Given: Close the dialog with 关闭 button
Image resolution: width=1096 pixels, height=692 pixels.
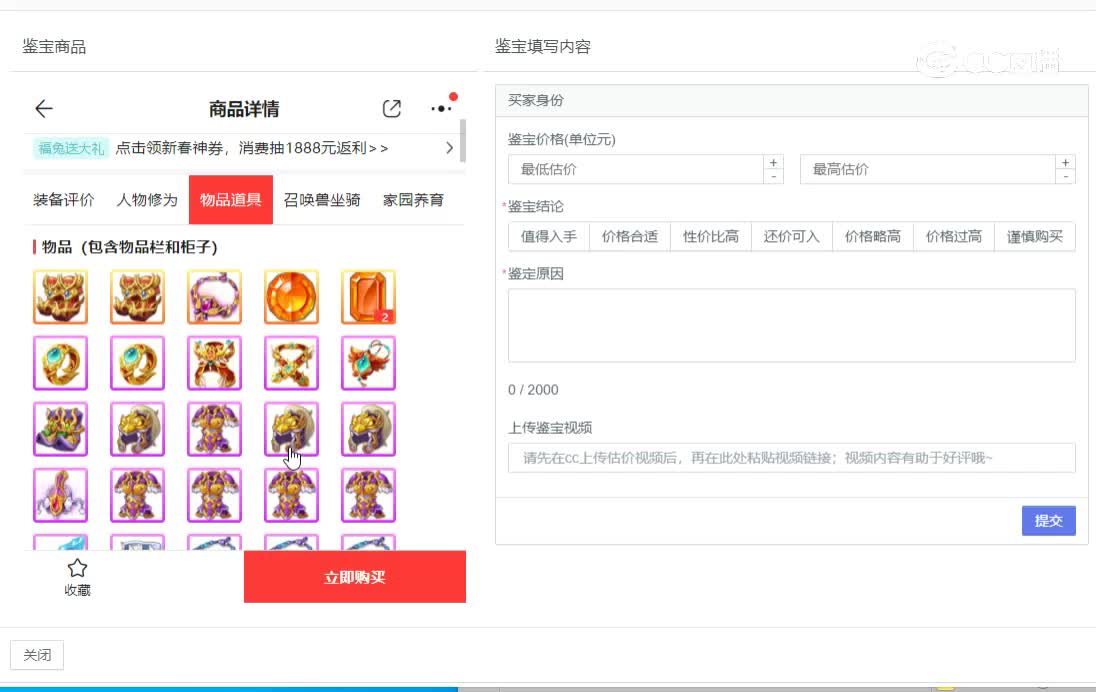Looking at the screenshot, I should click(37, 655).
